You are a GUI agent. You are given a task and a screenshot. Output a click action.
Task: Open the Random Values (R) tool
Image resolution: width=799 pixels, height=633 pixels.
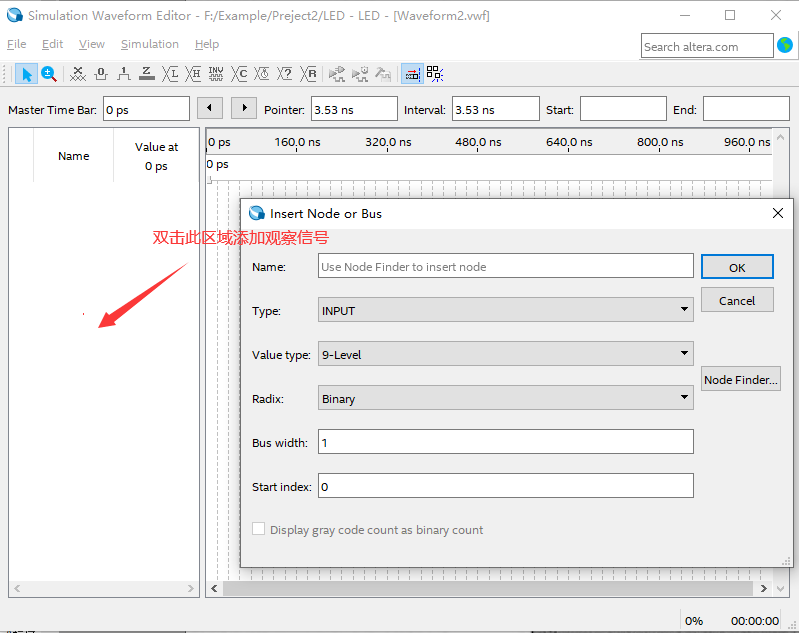[308, 74]
